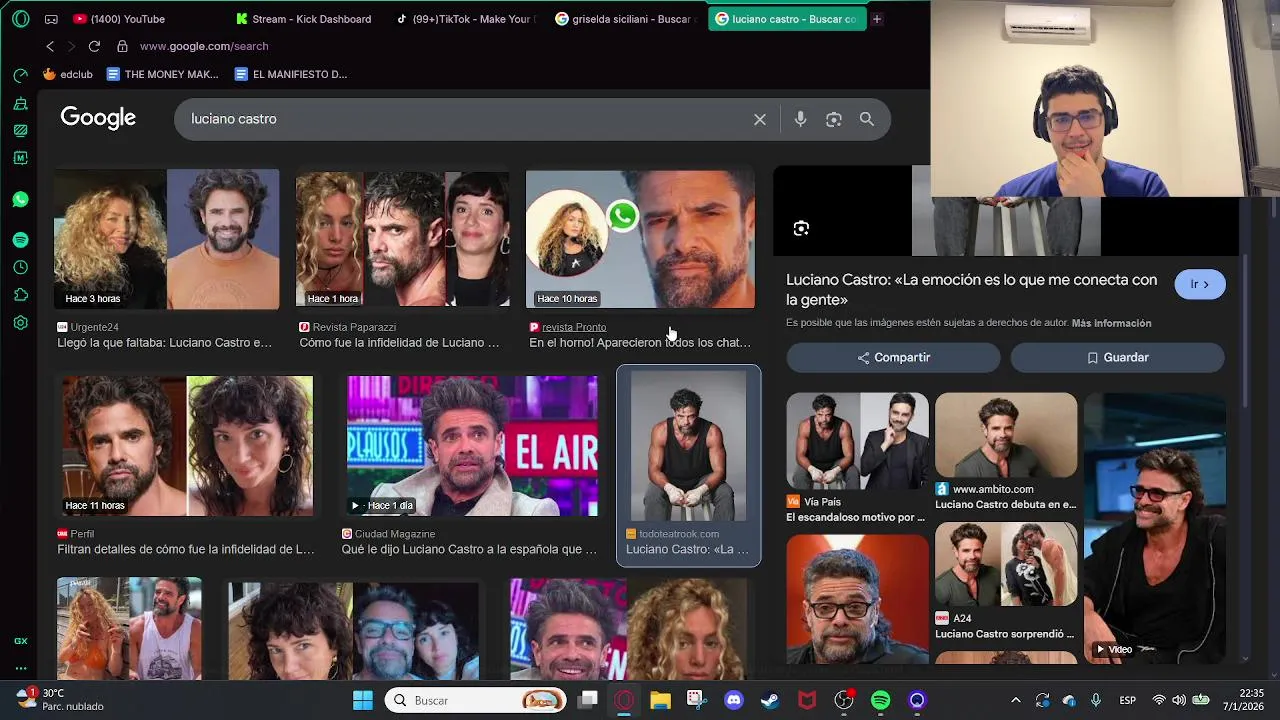Open Task View from the taskbar
The width and height of the screenshot is (1280, 720).
pos(588,700)
